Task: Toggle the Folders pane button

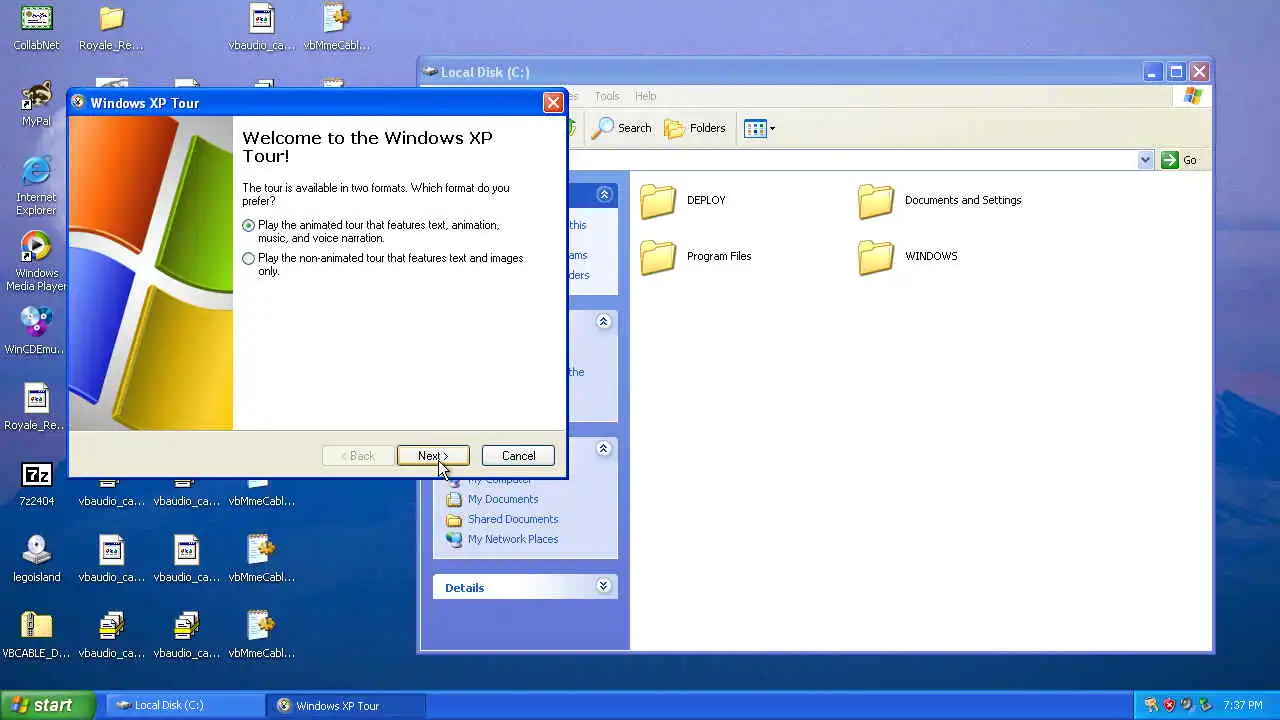Action: pyautogui.click(x=695, y=128)
